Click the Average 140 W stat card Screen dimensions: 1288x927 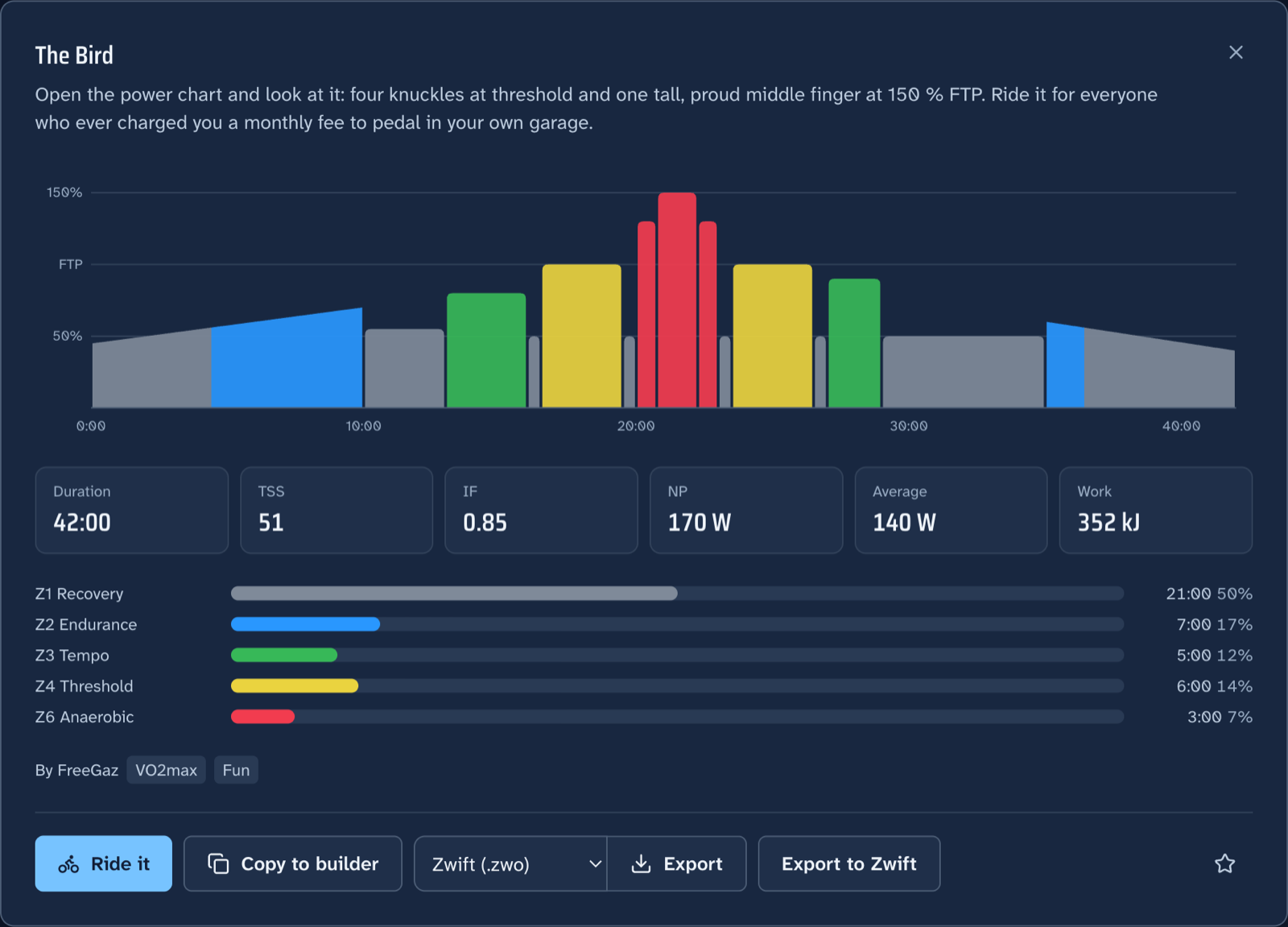coord(951,510)
